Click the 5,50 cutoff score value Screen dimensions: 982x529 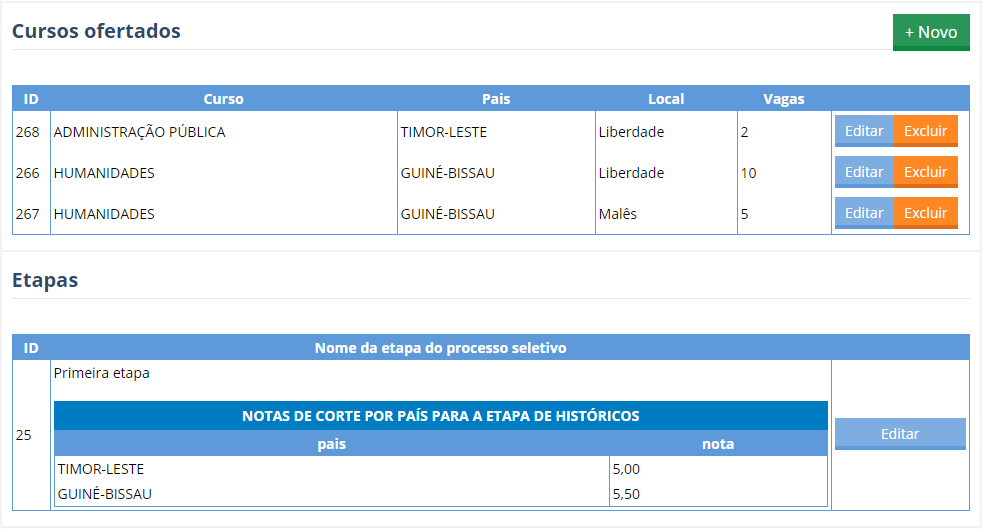[x=625, y=494]
